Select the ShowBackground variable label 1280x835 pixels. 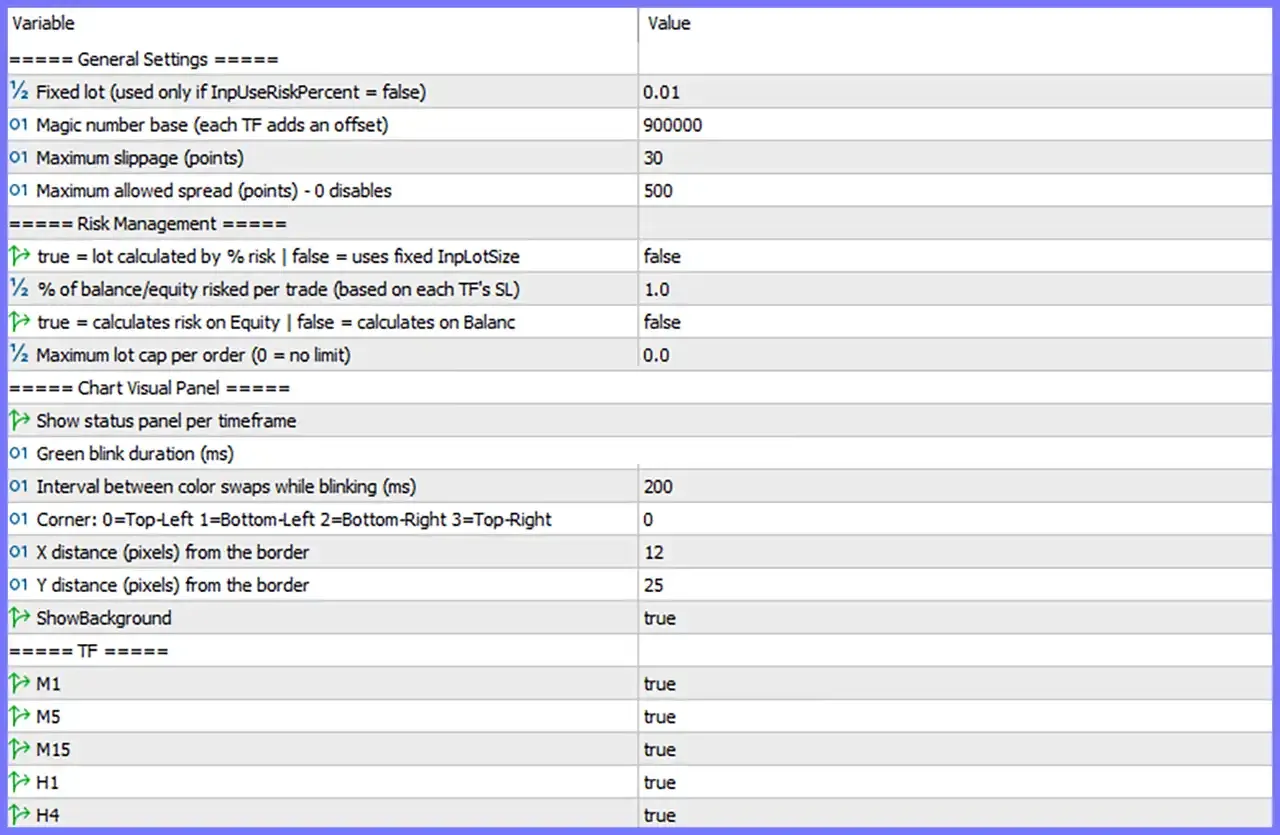104,618
